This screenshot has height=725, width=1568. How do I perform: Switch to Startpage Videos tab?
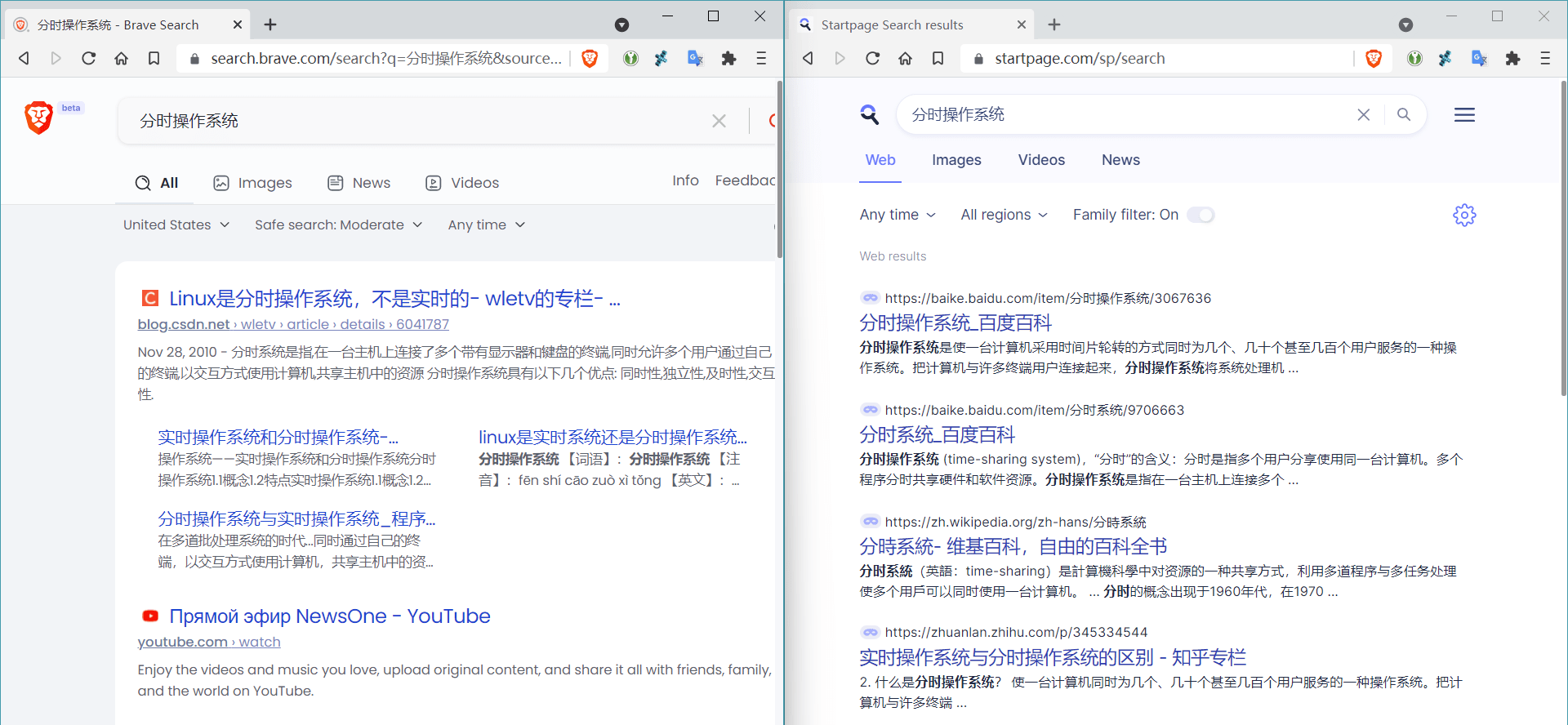click(1041, 160)
